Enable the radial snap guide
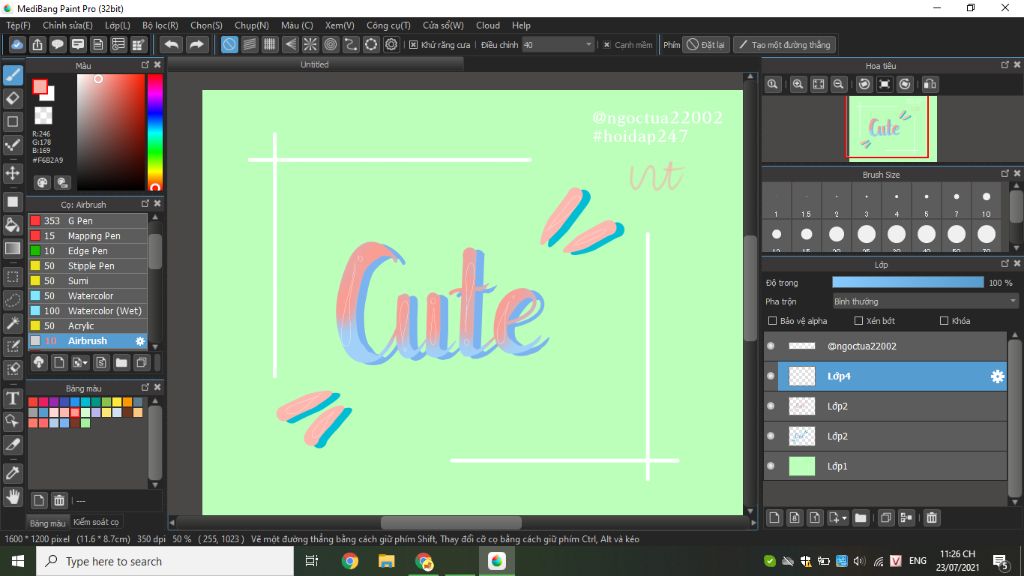This screenshot has height=576, width=1024. click(x=310, y=44)
